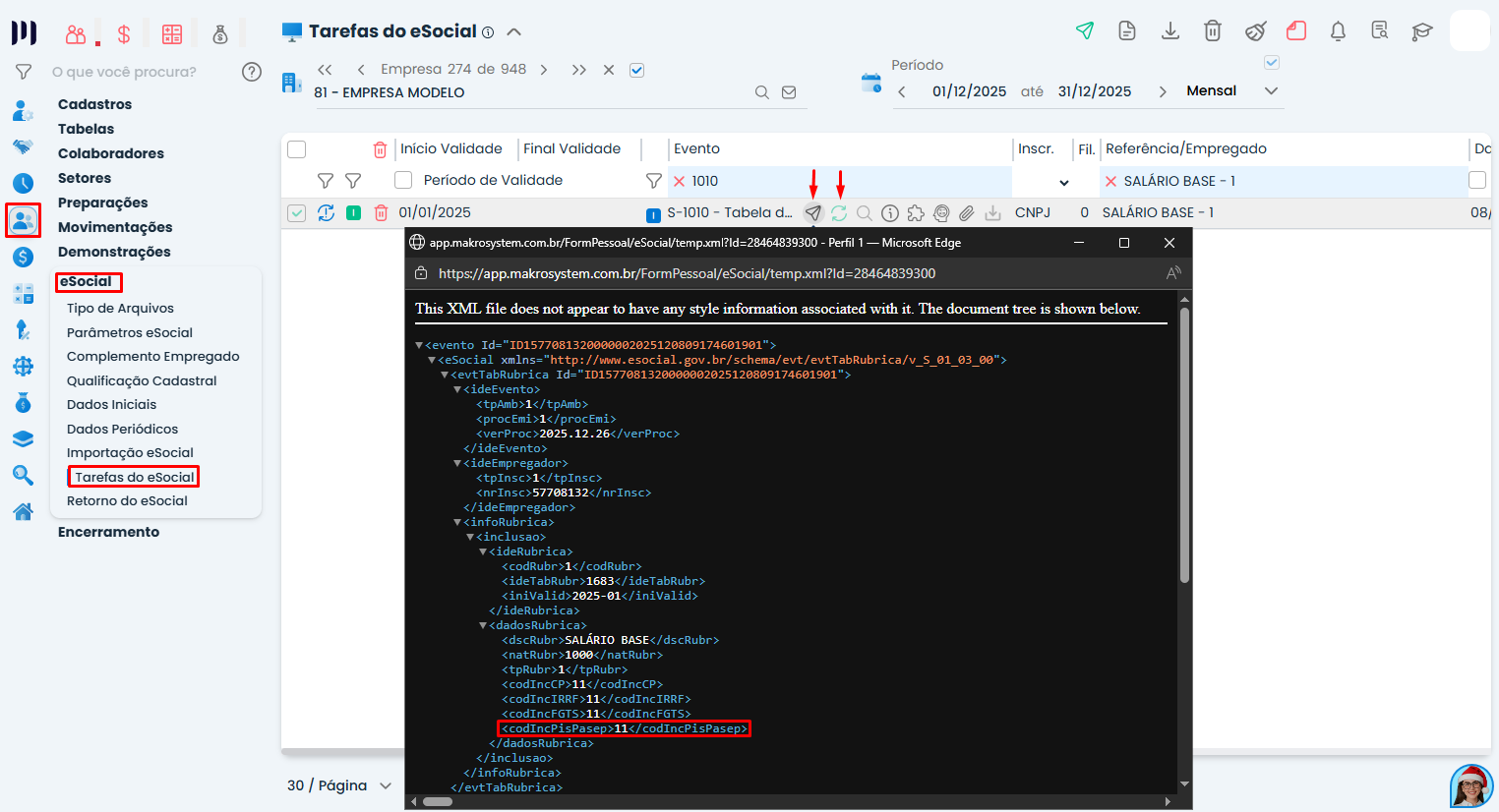Viewport: 1499px width, 812px height.
Task: Click the paperclip attachment icon in S-1010 row
Action: tap(967, 212)
